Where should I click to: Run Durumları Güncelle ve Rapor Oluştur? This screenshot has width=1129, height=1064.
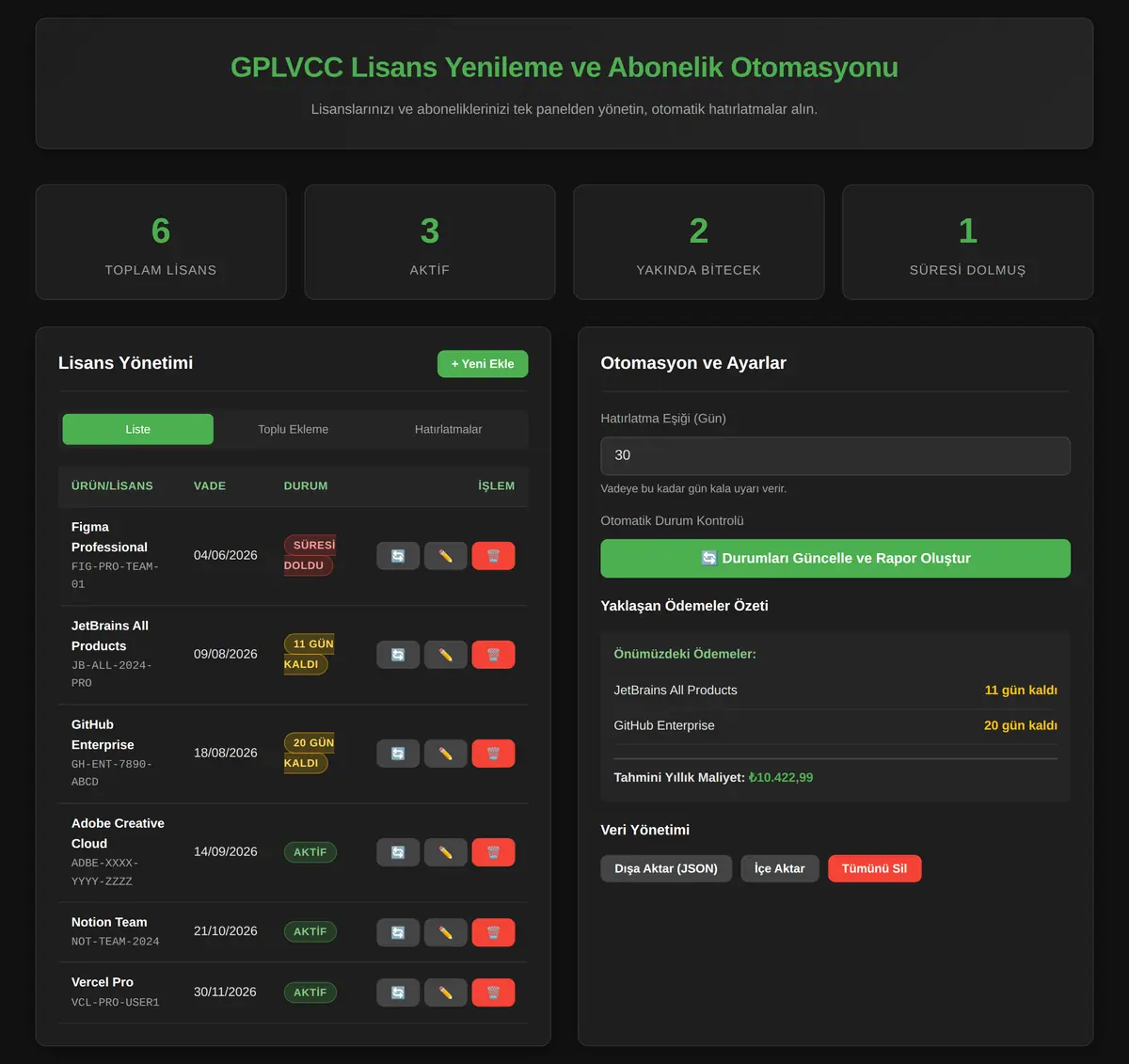[835, 558]
